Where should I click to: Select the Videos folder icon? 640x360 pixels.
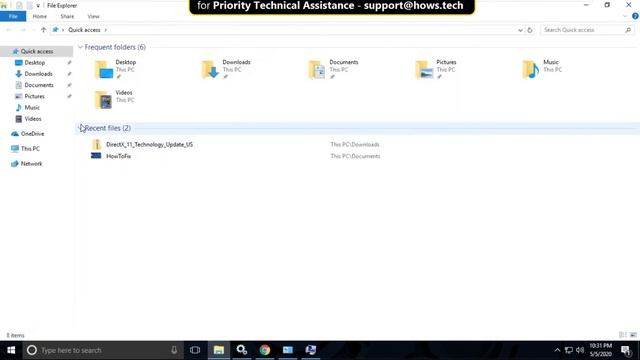pyautogui.click(x=104, y=100)
